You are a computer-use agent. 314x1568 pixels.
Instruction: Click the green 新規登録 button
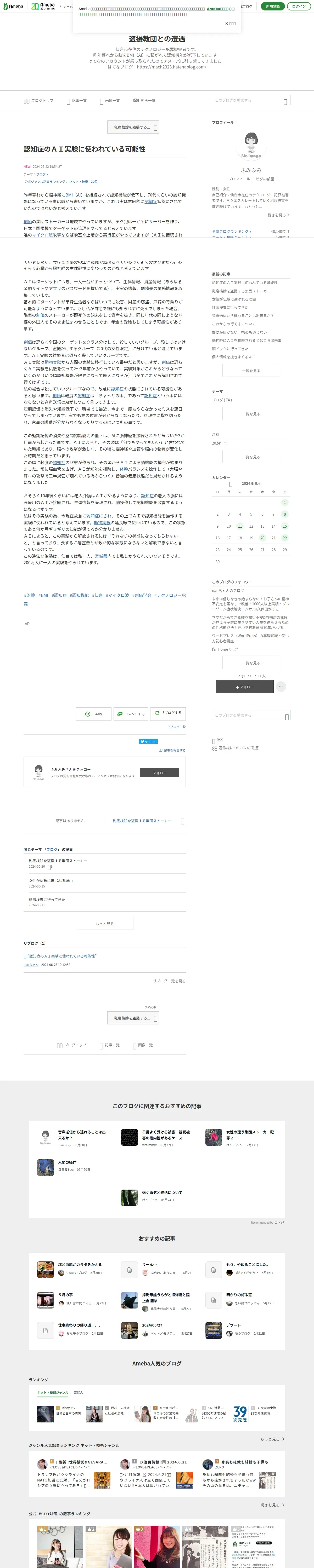pos(273,6)
